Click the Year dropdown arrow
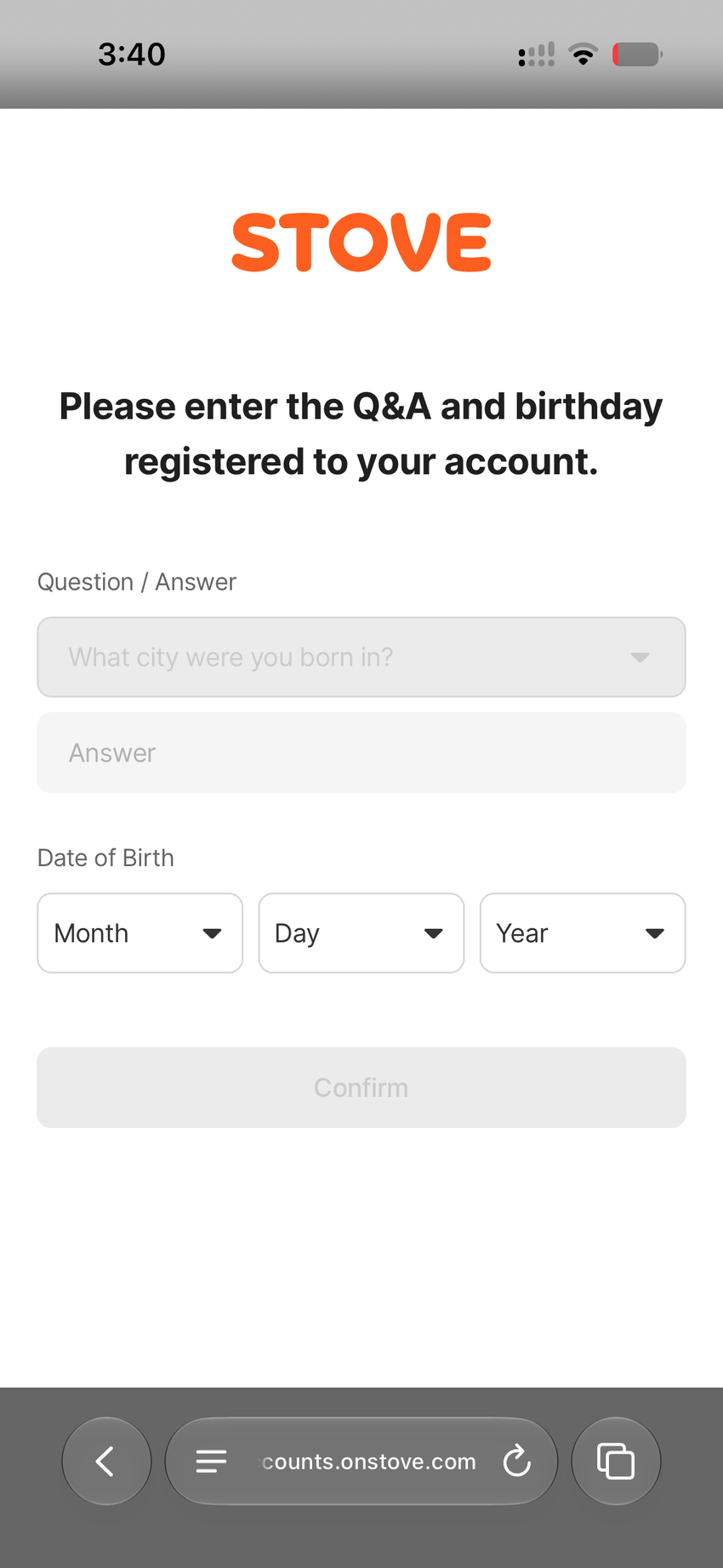Viewport: 723px width, 1568px height. pos(655,933)
